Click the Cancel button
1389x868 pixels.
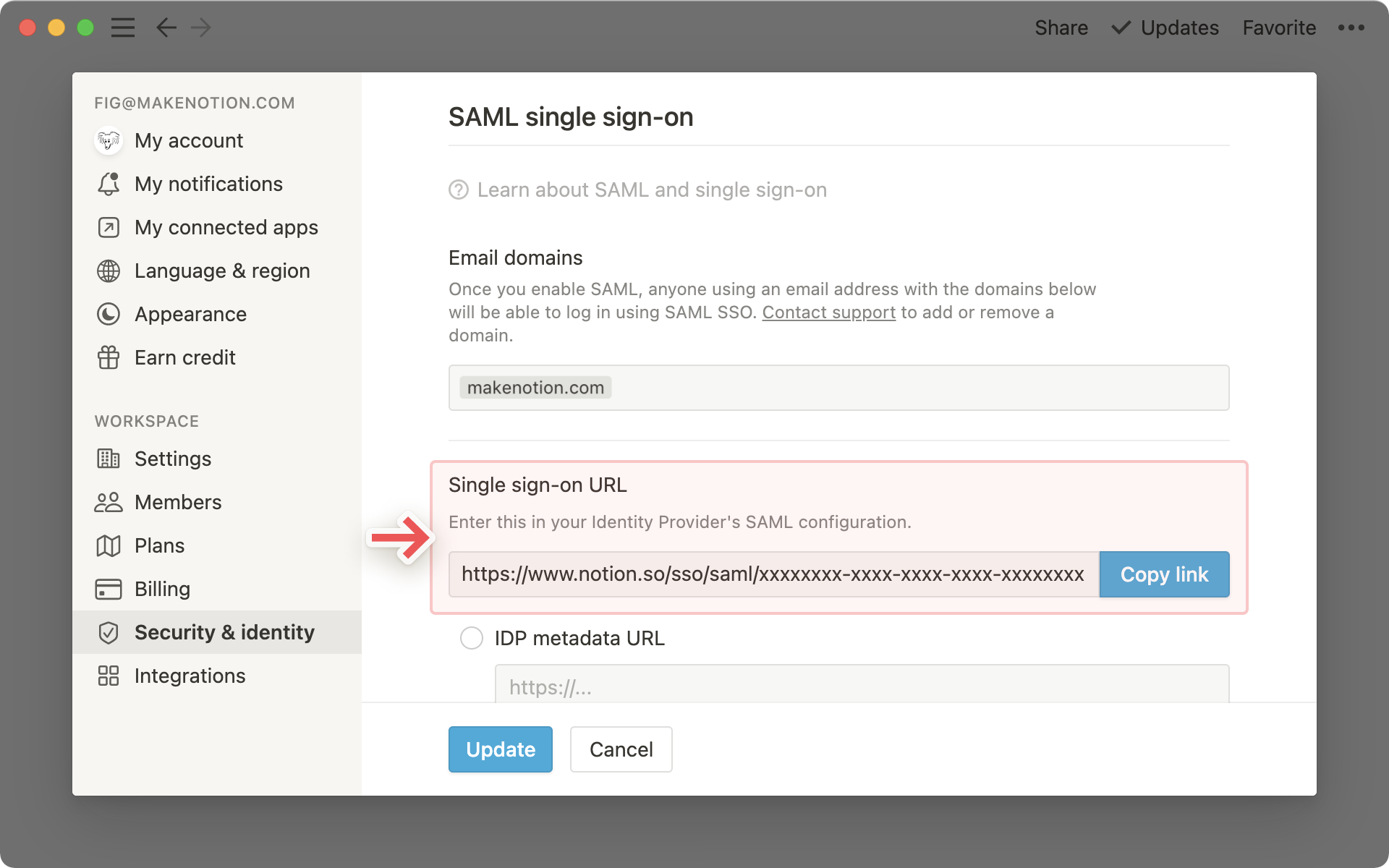pos(621,749)
